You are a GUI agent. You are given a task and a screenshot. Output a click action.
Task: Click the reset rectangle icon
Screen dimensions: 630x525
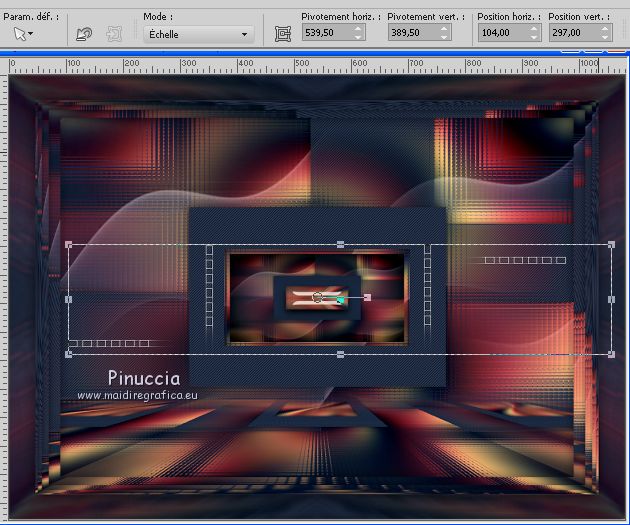point(84,34)
